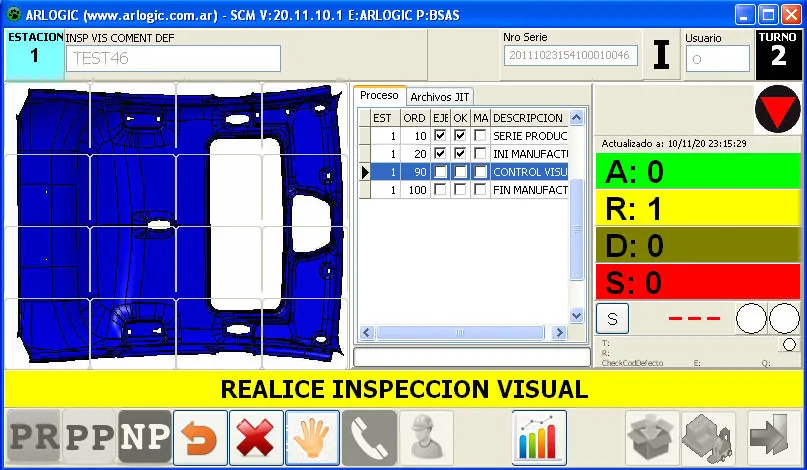Click the TURNO 2 shift indicator
807x470 pixels.
(x=778, y=55)
